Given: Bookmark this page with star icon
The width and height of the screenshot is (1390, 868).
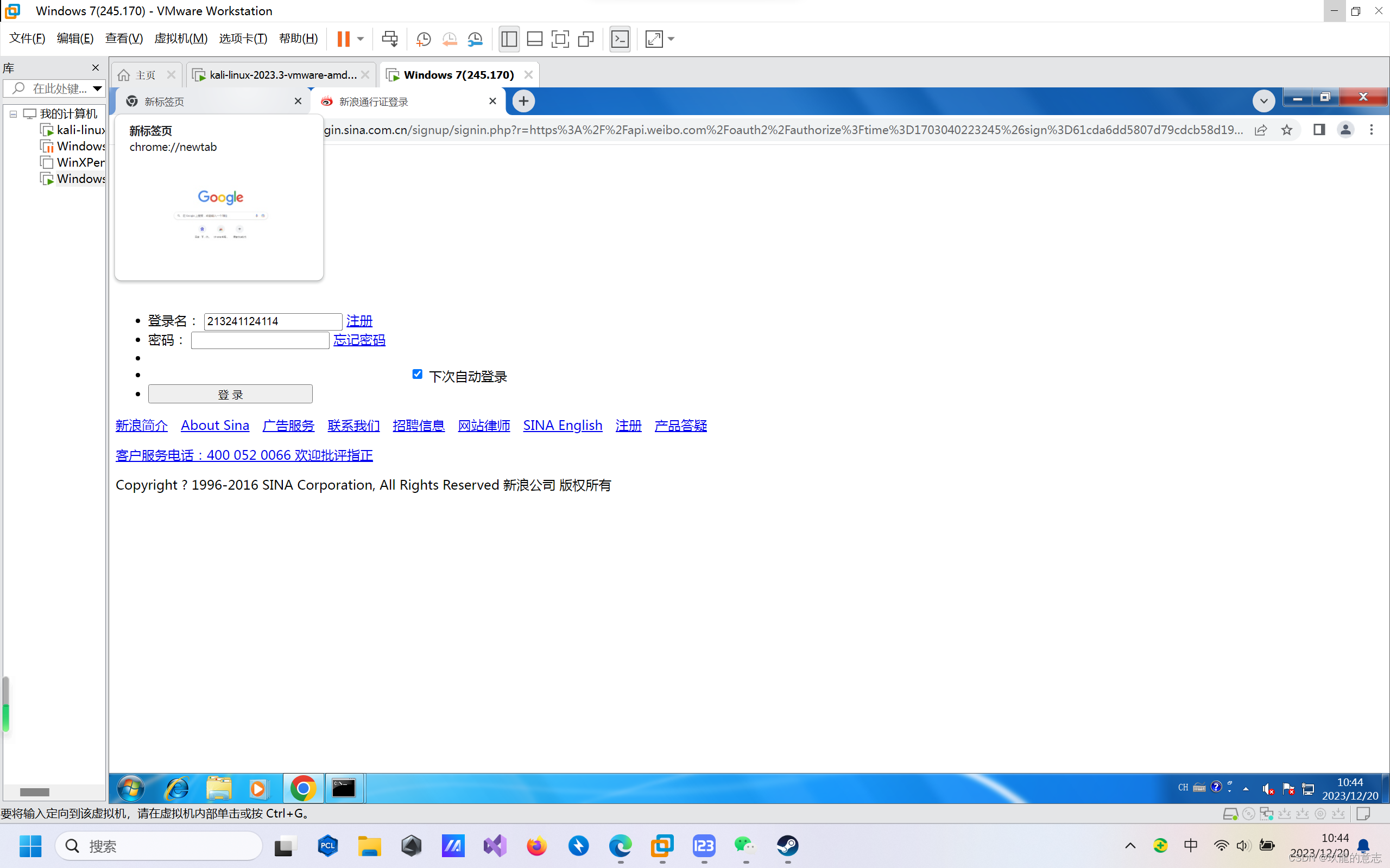Looking at the screenshot, I should click(x=1287, y=130).
